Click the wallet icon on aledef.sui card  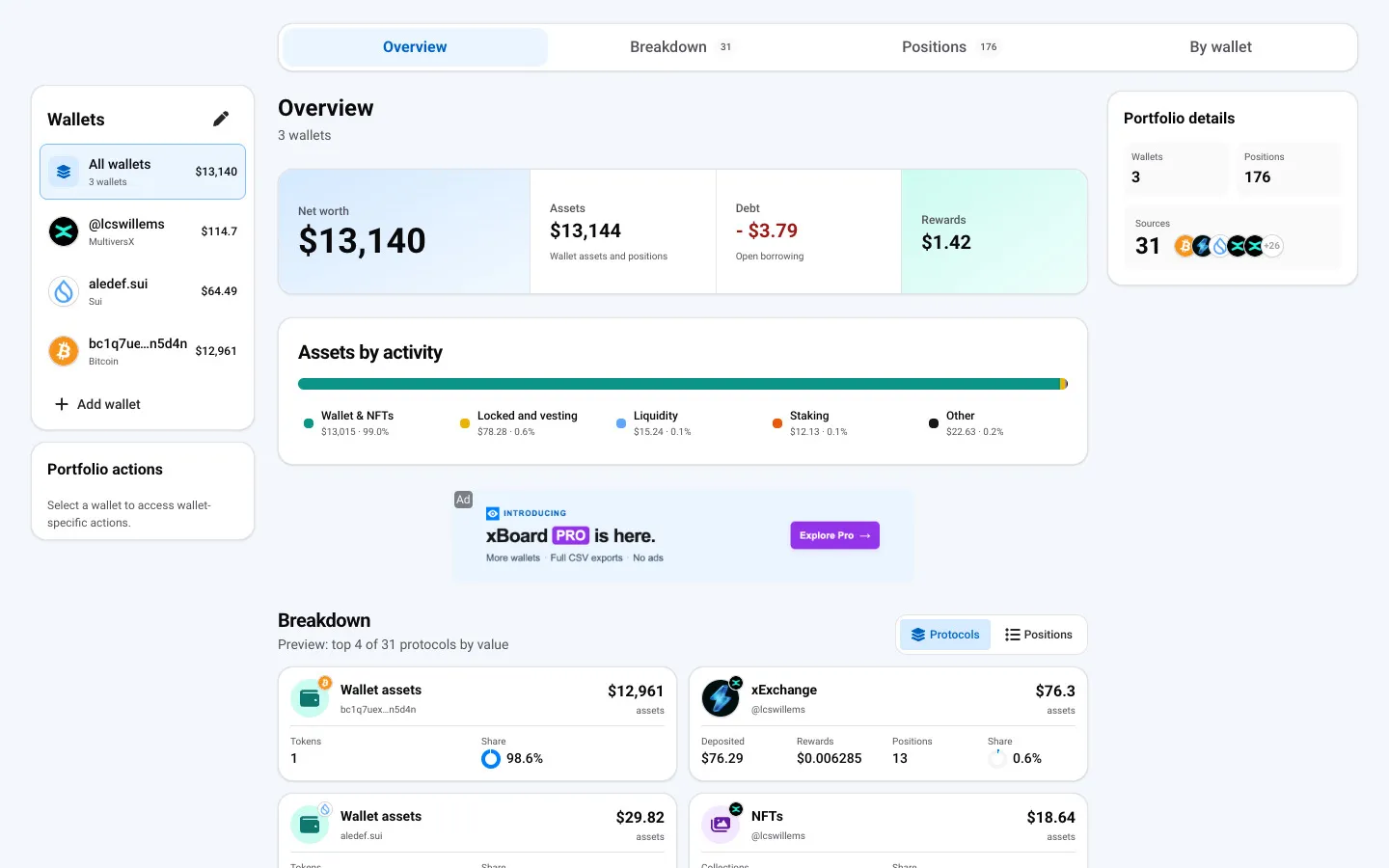pyautogui.click(x=310, y=825)
